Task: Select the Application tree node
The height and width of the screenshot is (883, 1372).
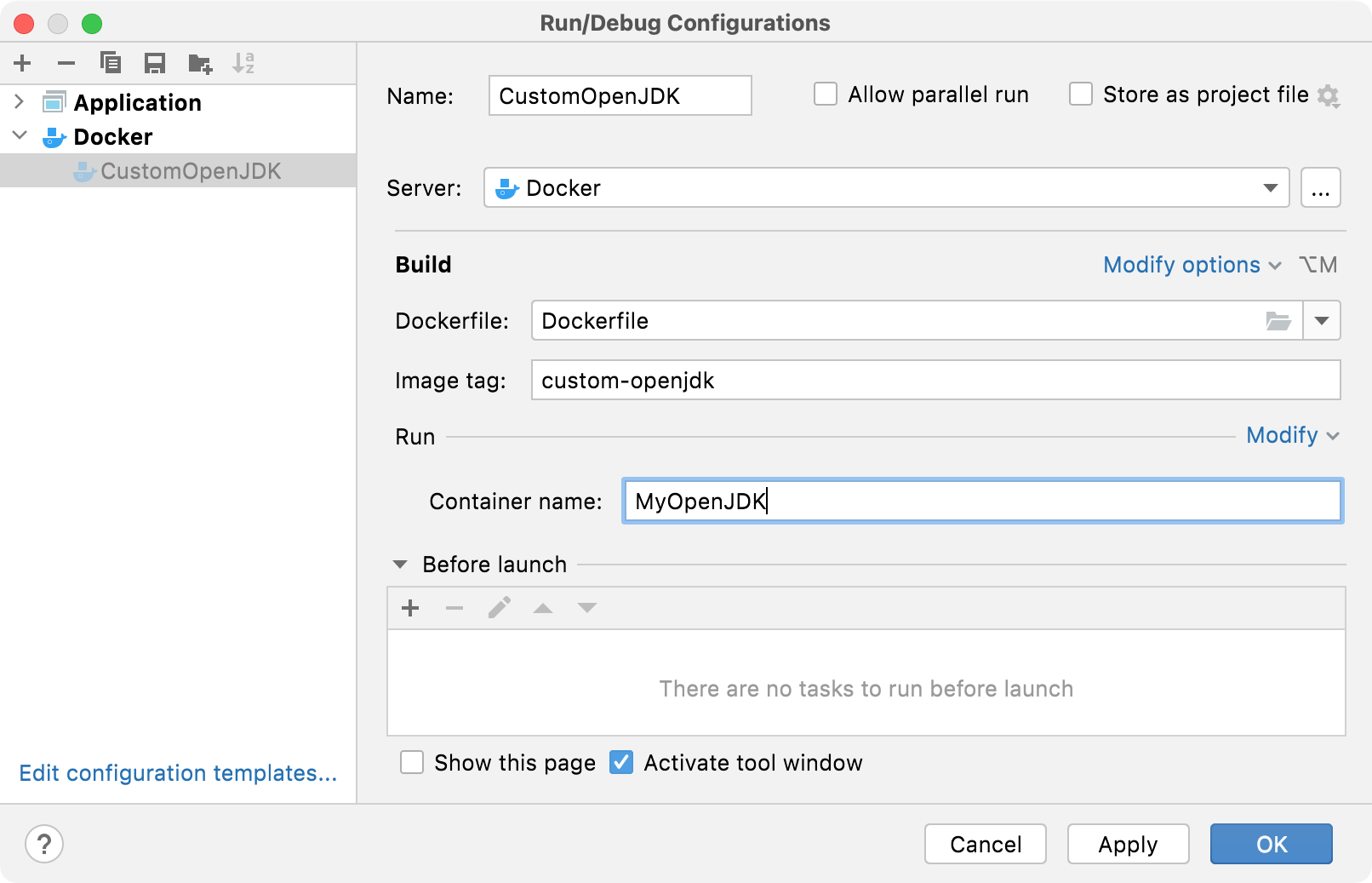Action: pos(178,102)
